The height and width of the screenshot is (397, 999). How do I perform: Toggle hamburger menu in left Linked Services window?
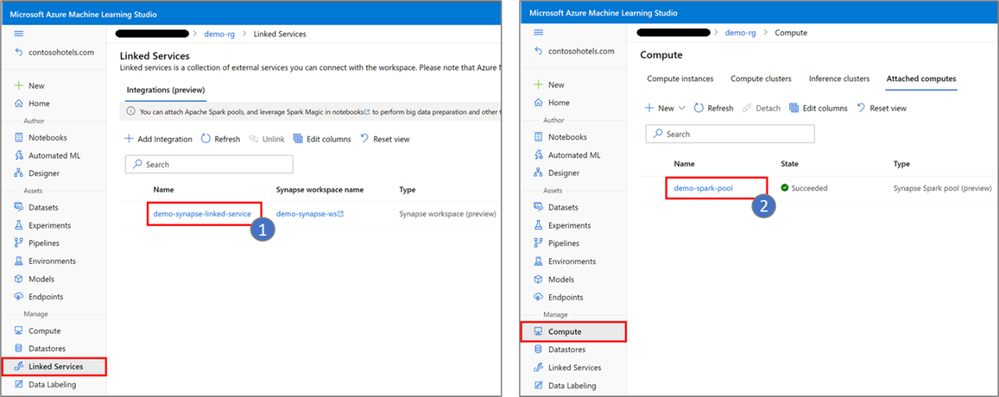coord(18,34)
